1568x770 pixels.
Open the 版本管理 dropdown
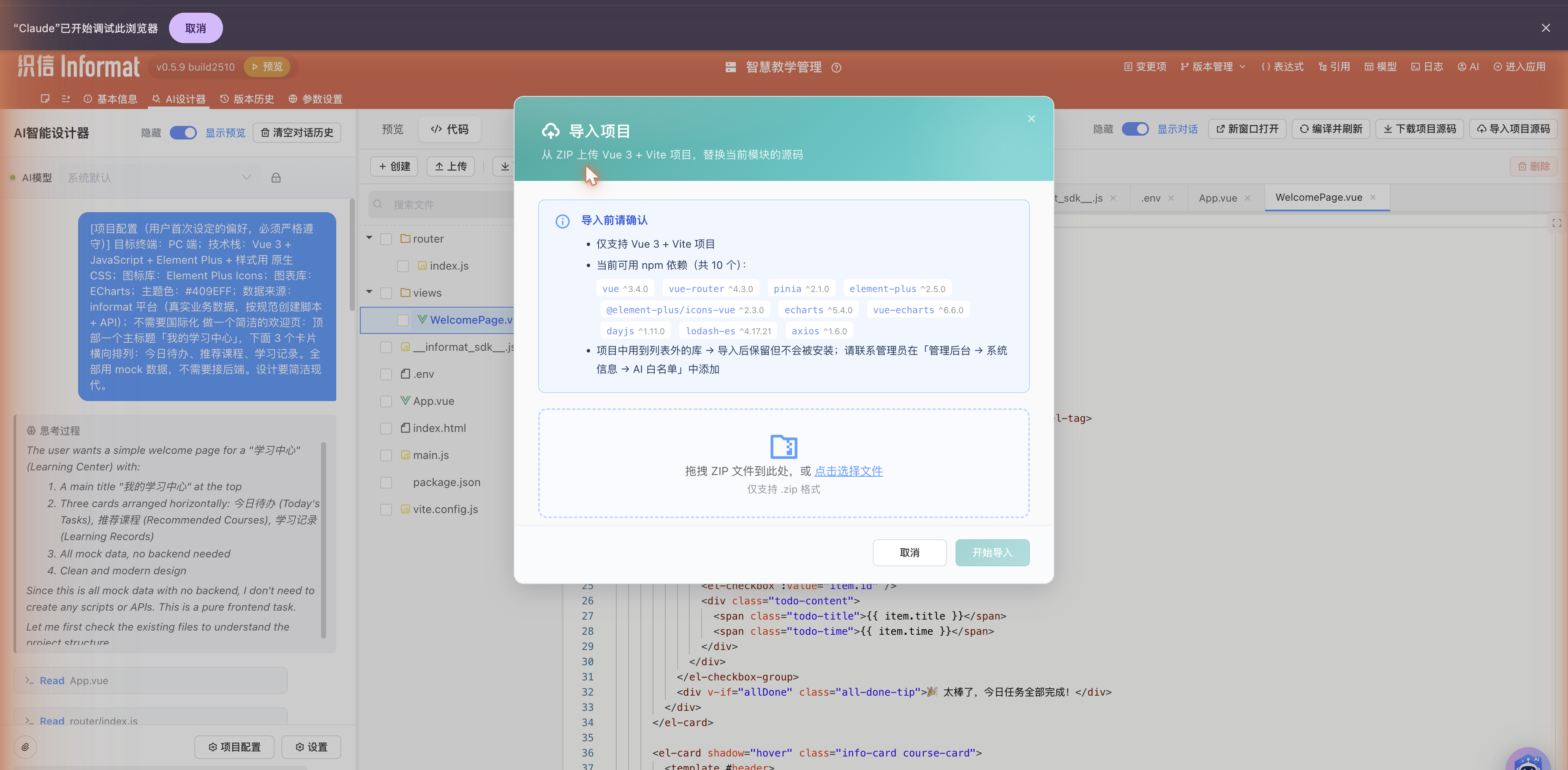pos(1212,67)
